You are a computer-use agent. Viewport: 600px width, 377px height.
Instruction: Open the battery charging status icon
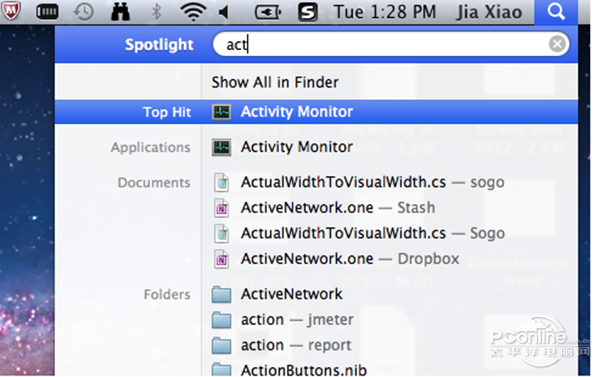point(268,12)
